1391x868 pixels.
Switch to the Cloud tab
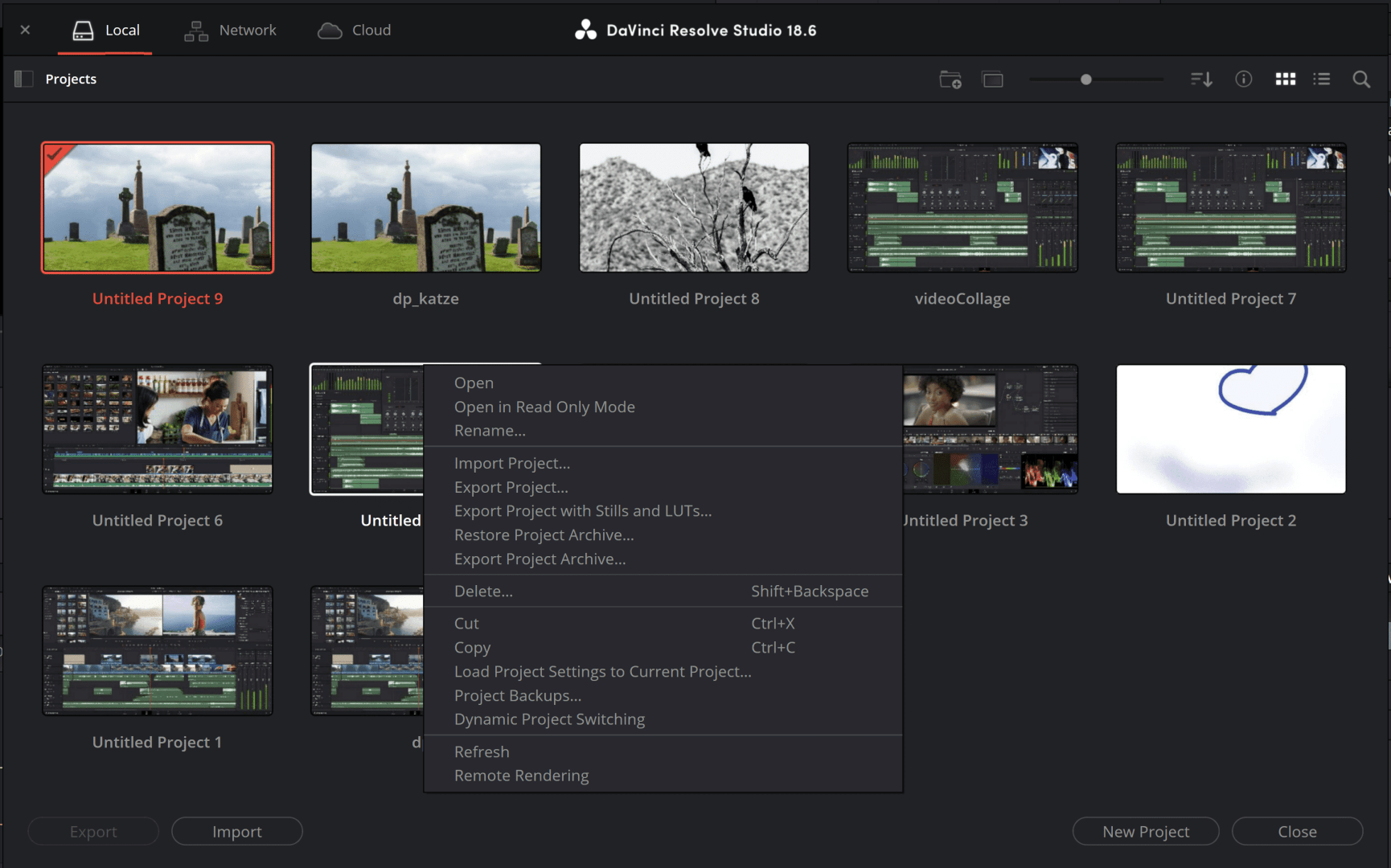354,30
